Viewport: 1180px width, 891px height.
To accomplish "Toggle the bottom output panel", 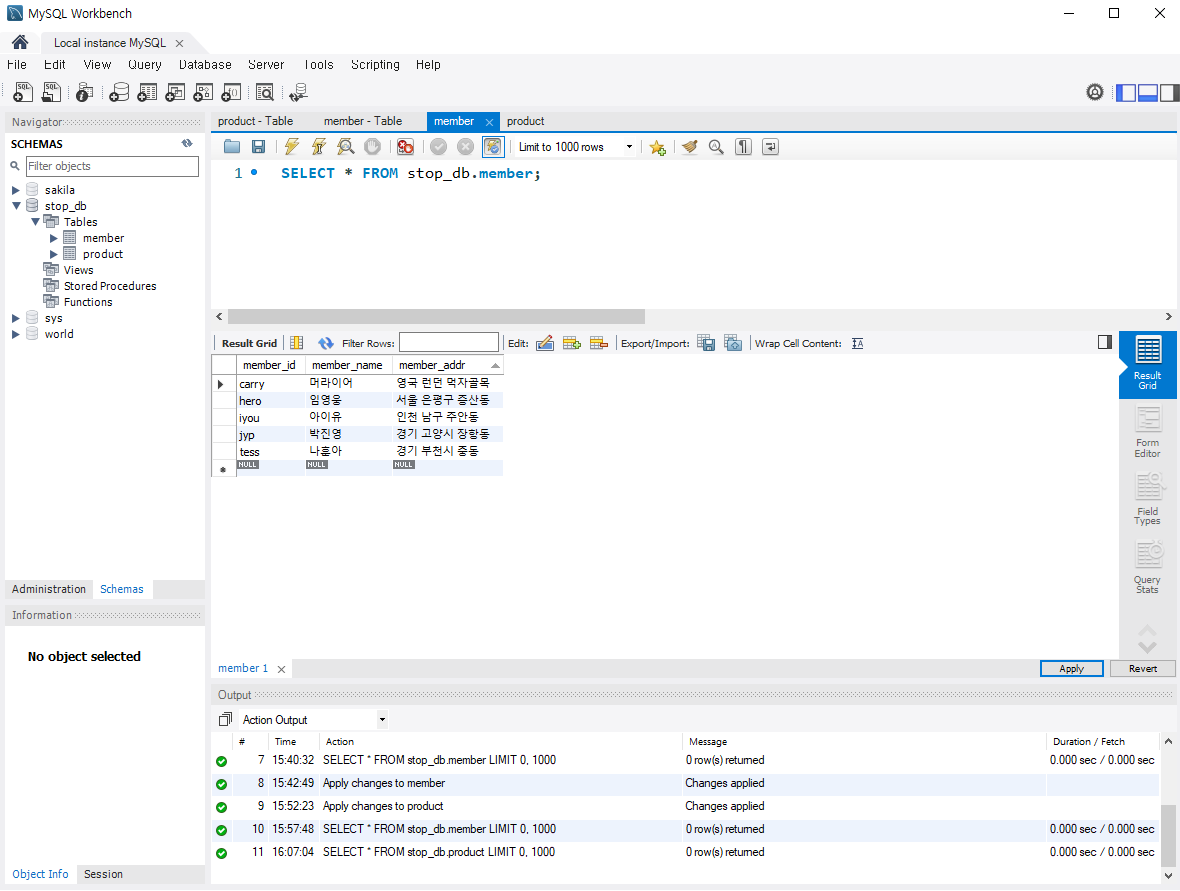I will [1148, 93].
